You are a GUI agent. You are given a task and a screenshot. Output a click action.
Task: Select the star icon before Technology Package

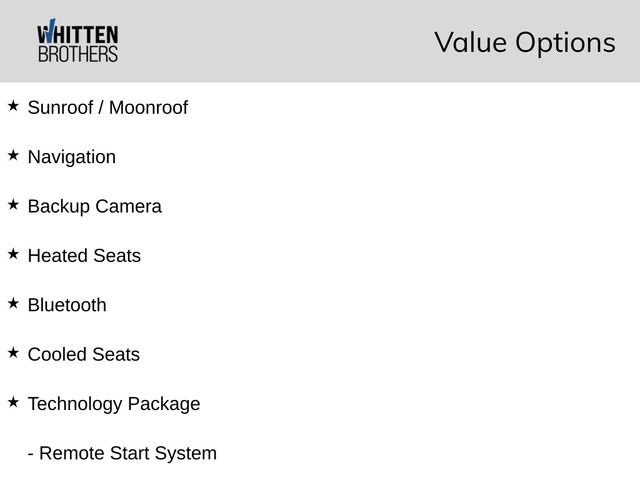click(13, 402)
